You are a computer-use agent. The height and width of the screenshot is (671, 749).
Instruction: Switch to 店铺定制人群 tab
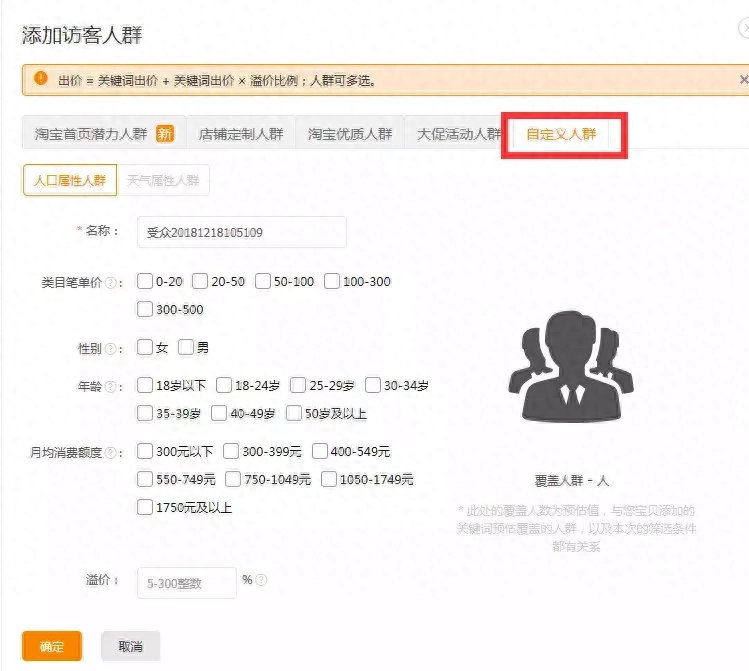coord(241,133)
